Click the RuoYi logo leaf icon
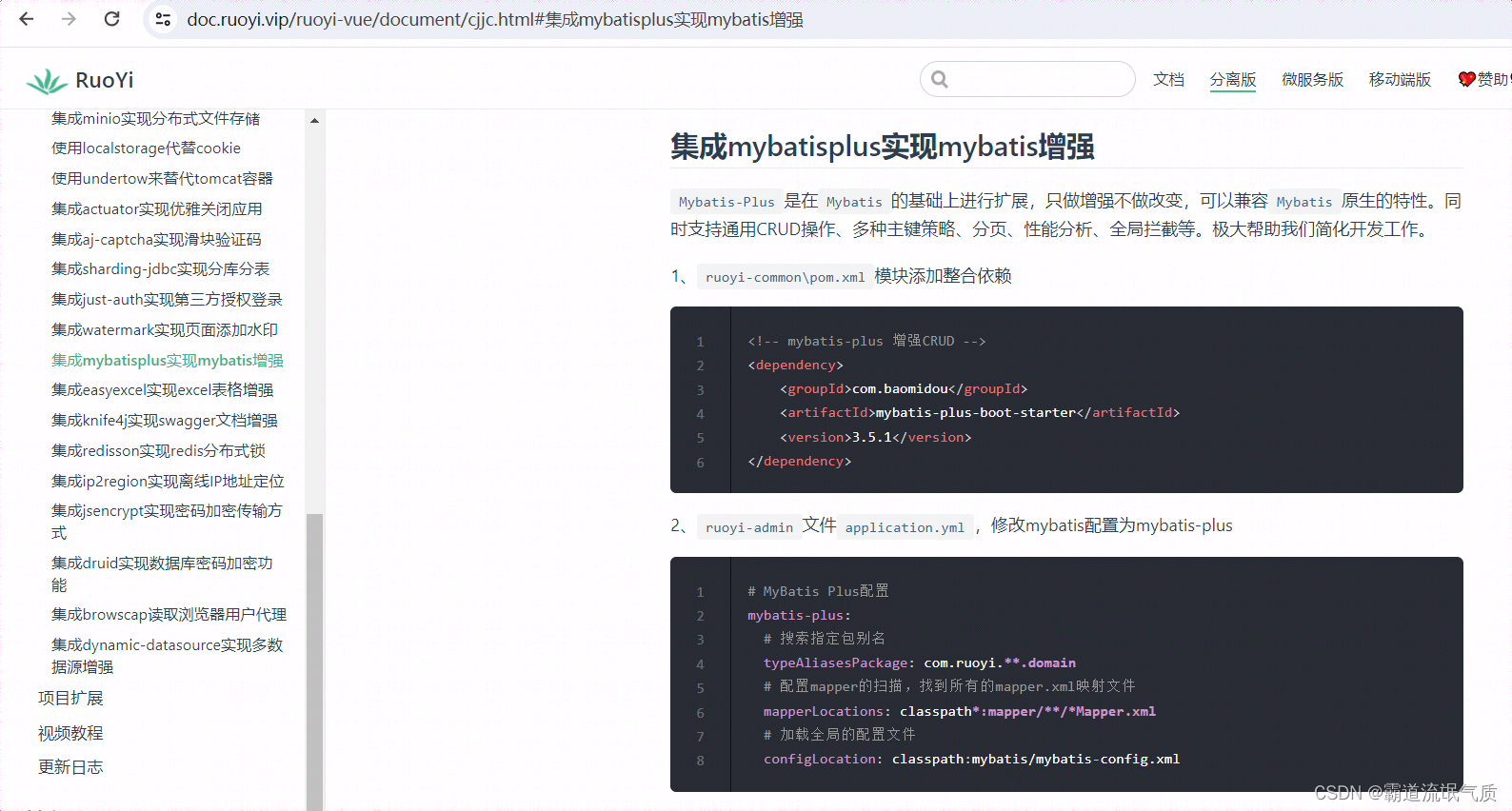Viewport: 1512px width, 811px height. (x=46, y=81)
